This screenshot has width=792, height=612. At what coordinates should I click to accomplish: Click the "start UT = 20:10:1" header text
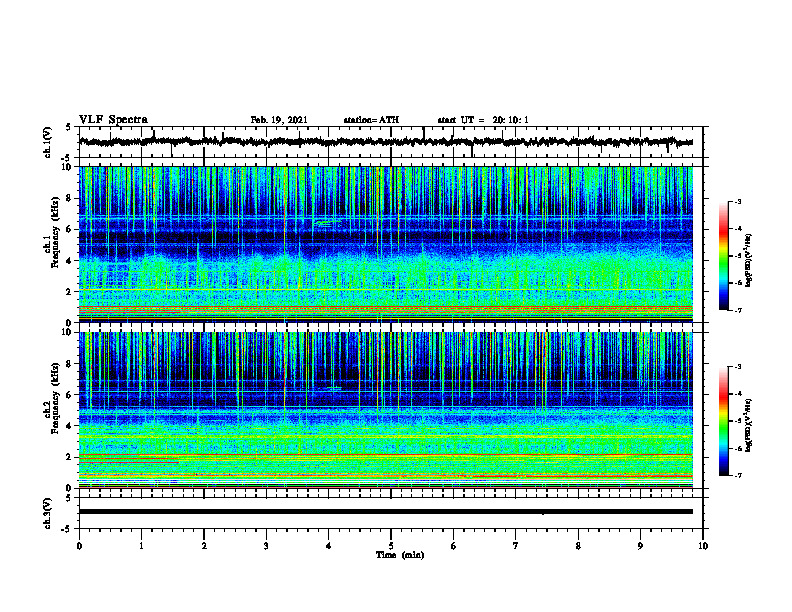tap(483, 120)
